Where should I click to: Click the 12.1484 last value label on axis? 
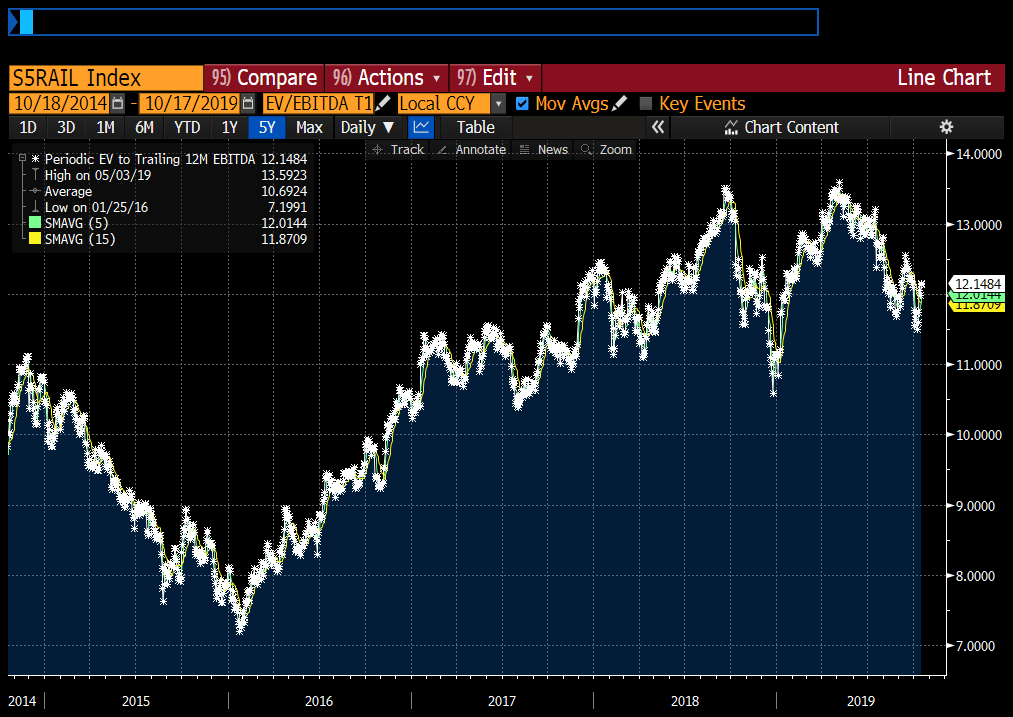pyautogui.click(x=977, y=284)
